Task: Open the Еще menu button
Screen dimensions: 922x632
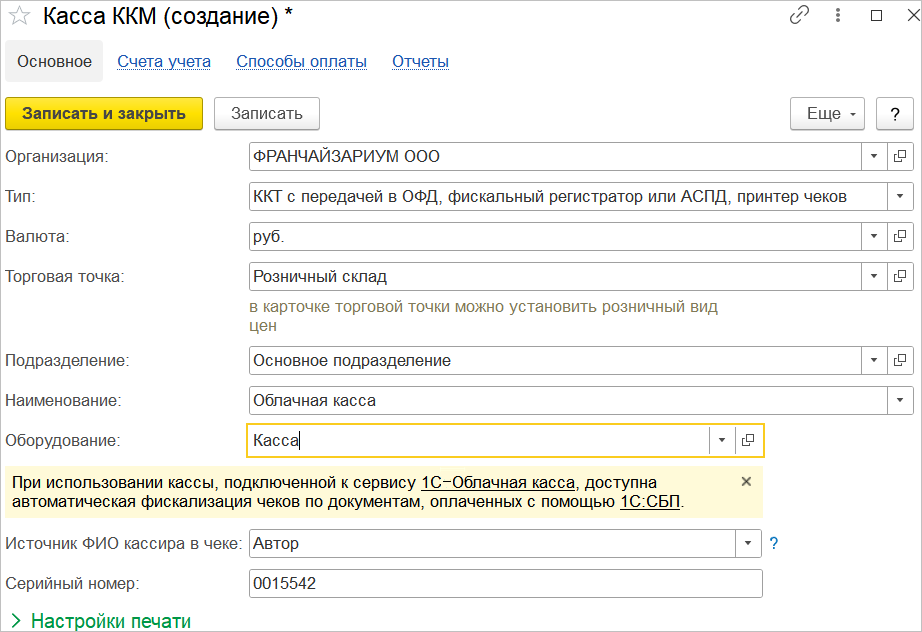Action: coord(827,114)
